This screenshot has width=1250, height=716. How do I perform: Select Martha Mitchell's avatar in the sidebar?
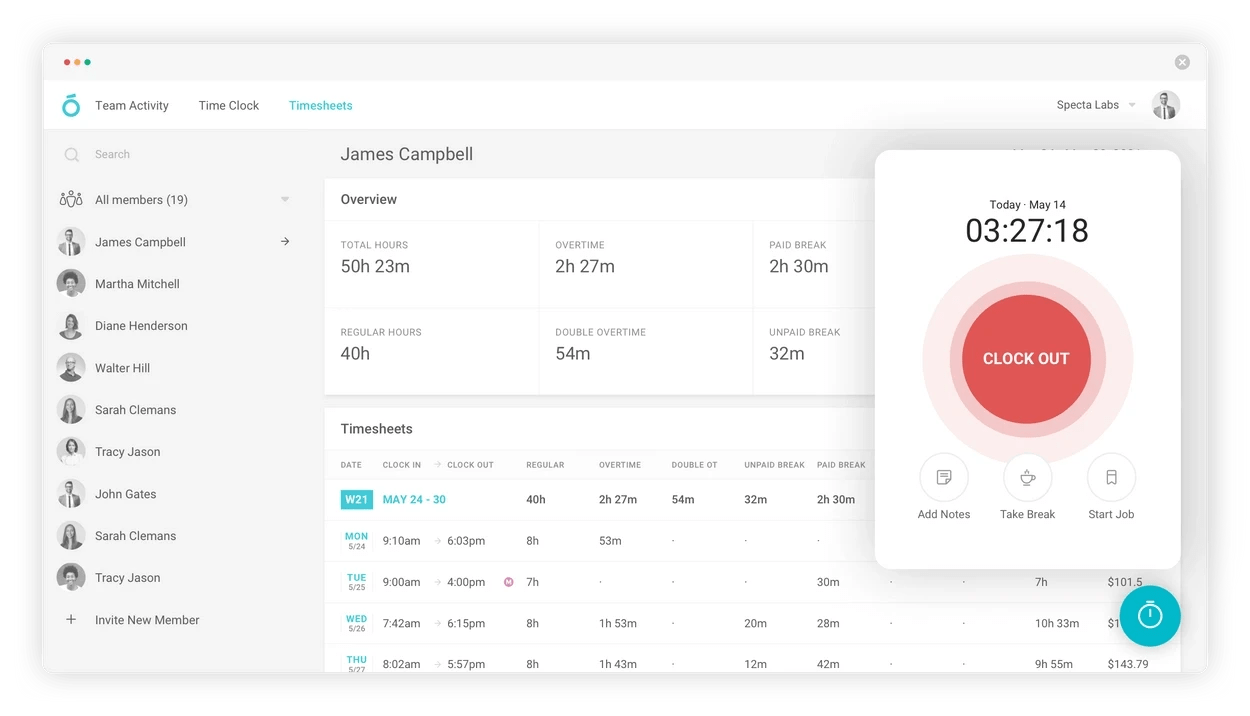(70, 283)
